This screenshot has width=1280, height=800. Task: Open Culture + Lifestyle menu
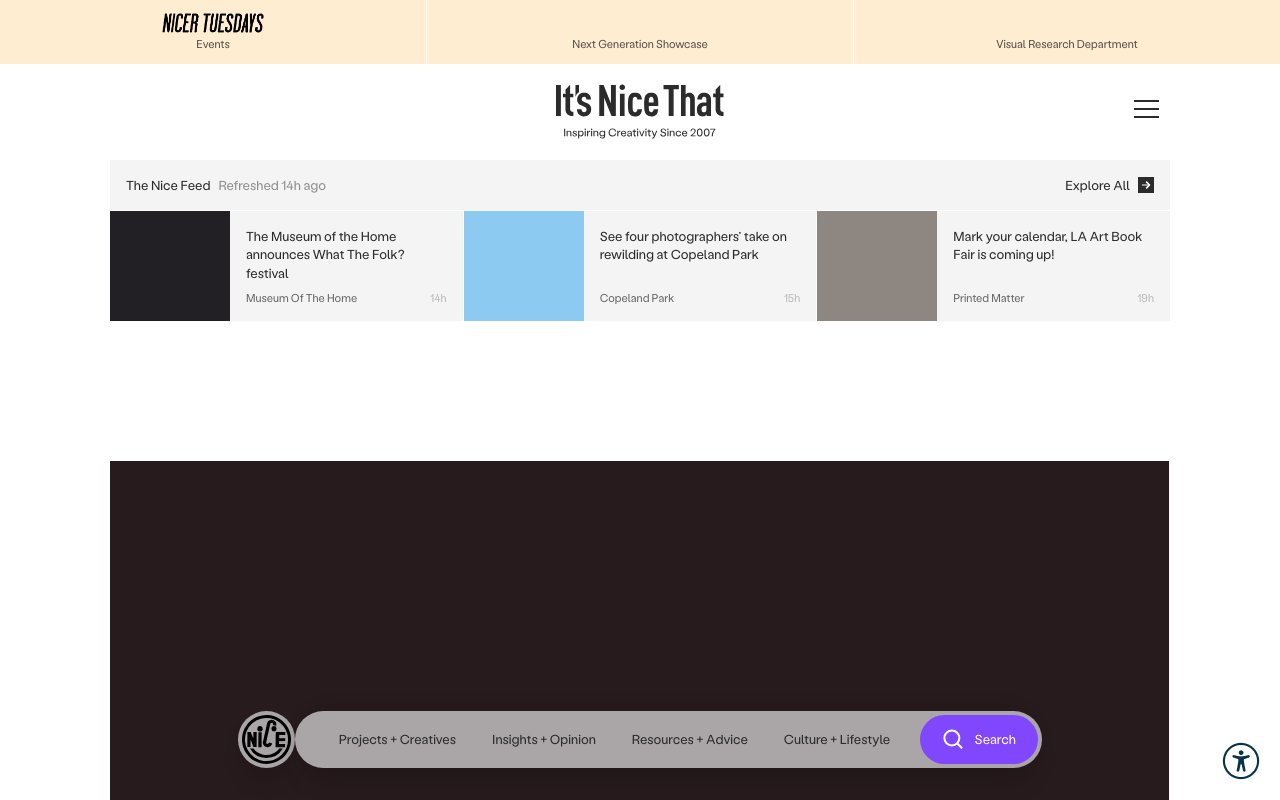pos(837,740)
